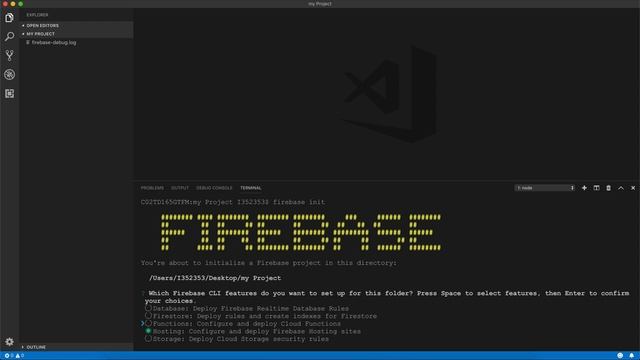Open the Explorer view in activity bar
Screen dimensions: 640x360
click(x=9, y=18)
